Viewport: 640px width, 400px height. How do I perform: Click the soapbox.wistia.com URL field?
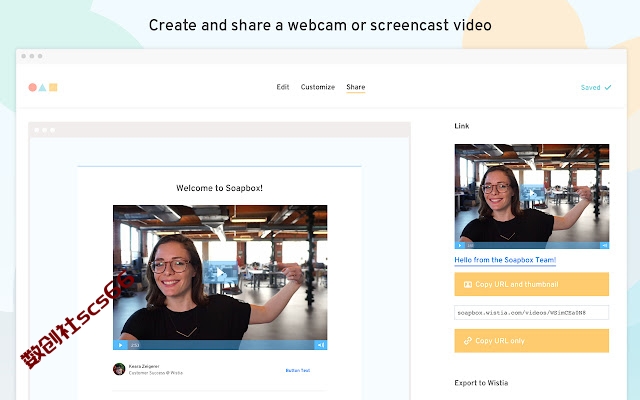(x=532, y=313)
